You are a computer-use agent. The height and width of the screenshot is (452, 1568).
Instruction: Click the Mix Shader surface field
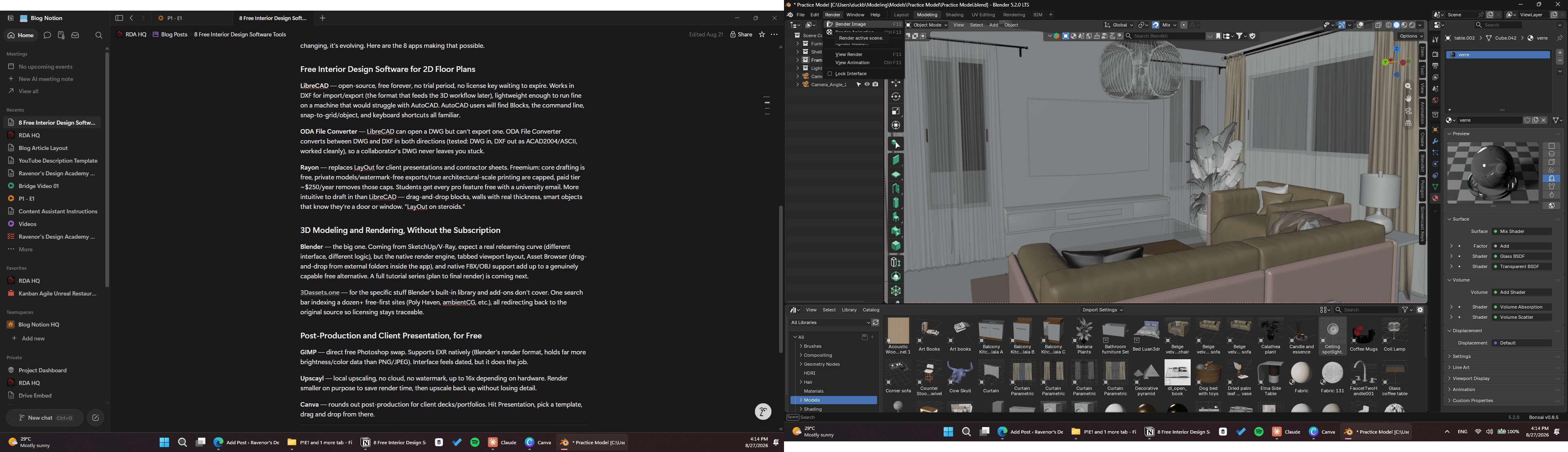click(1522, 232)
